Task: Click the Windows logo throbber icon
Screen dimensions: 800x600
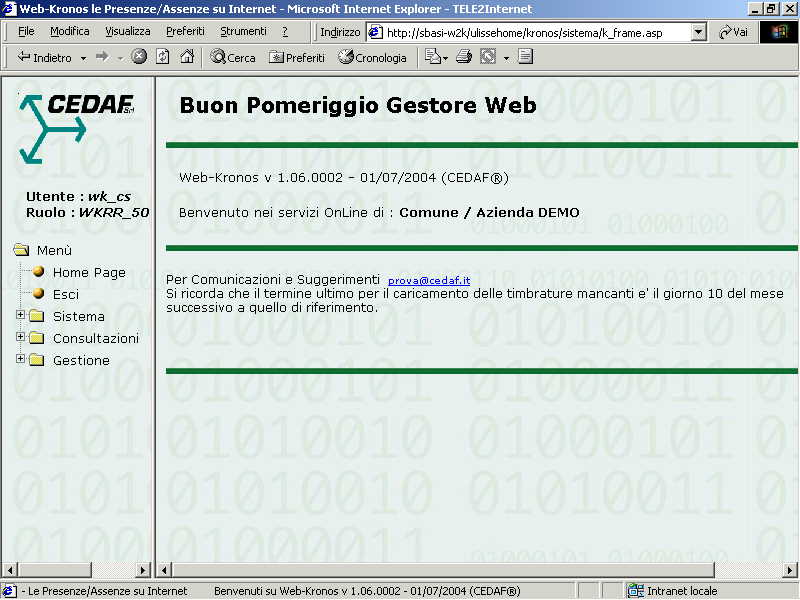Action: click(779, 33)
